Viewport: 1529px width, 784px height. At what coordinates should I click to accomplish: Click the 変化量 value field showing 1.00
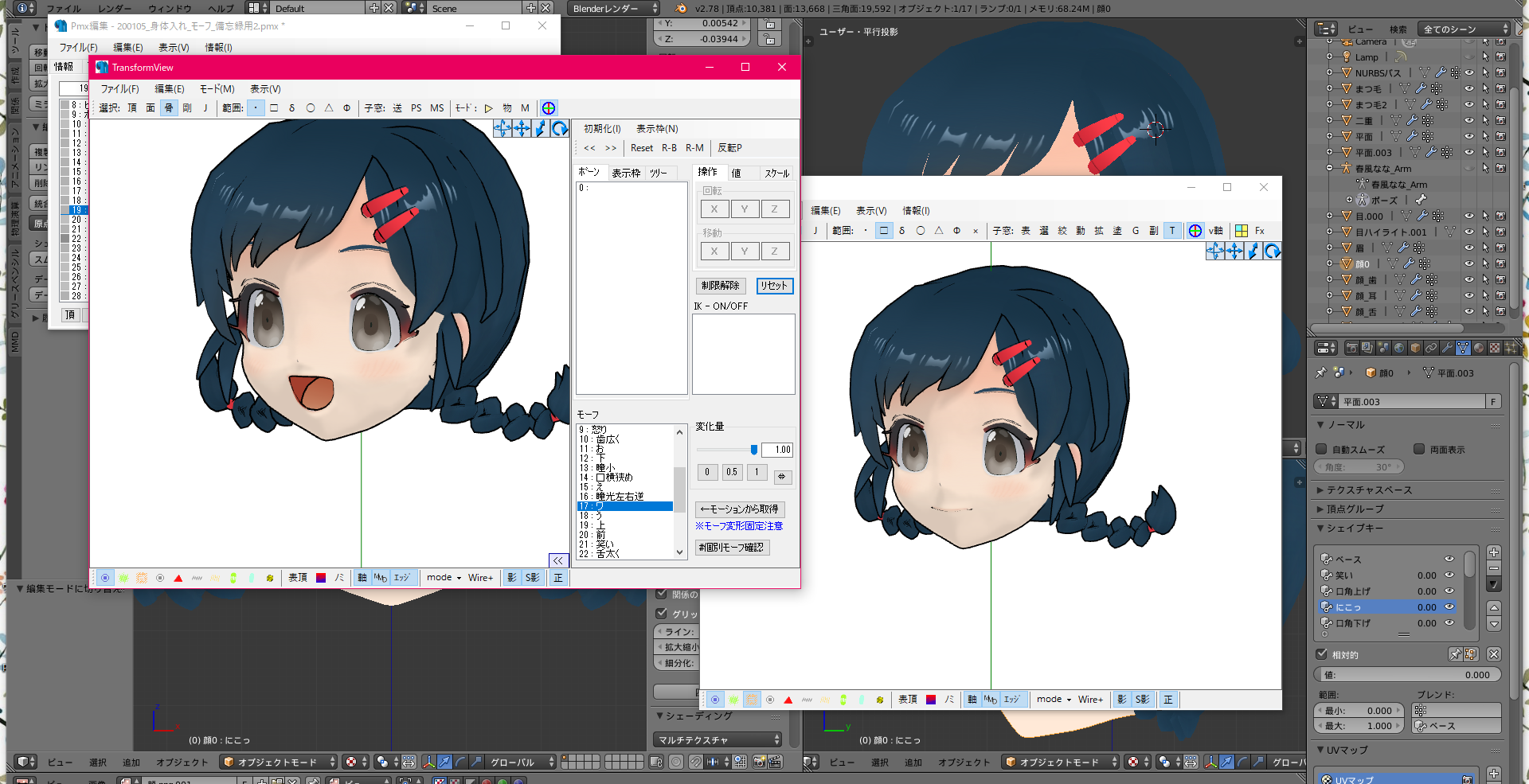777,450
